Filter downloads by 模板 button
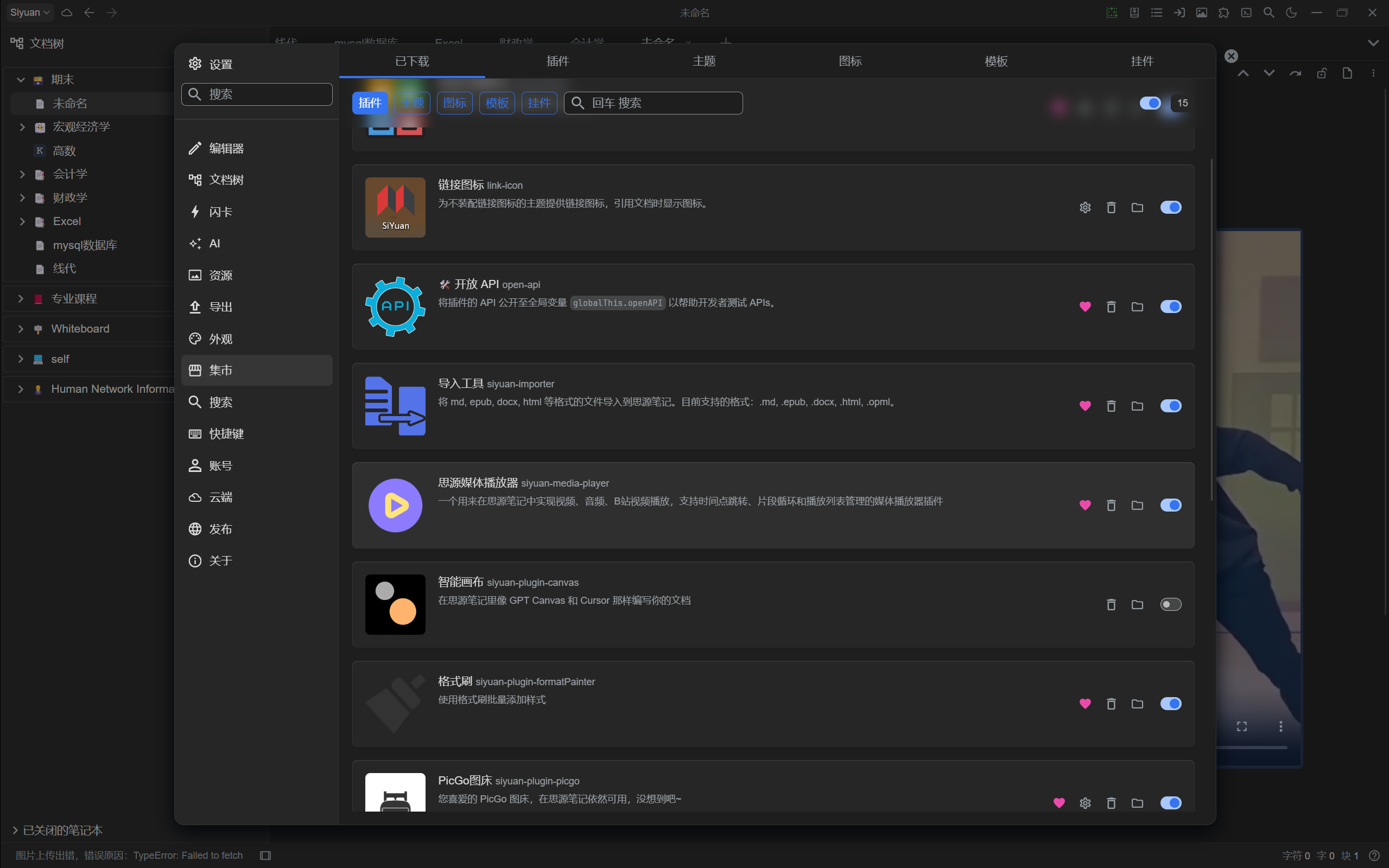This screenshot has height=868, width=1389. (497, 103)
